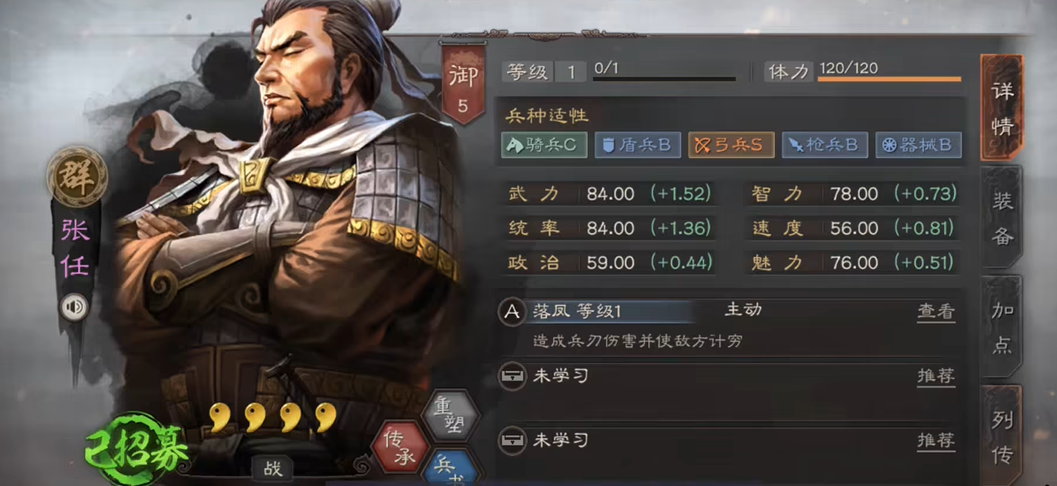Click the first empty skill slot icon
The height and width of the screenshot is (486, 1057).
(512, 376)
